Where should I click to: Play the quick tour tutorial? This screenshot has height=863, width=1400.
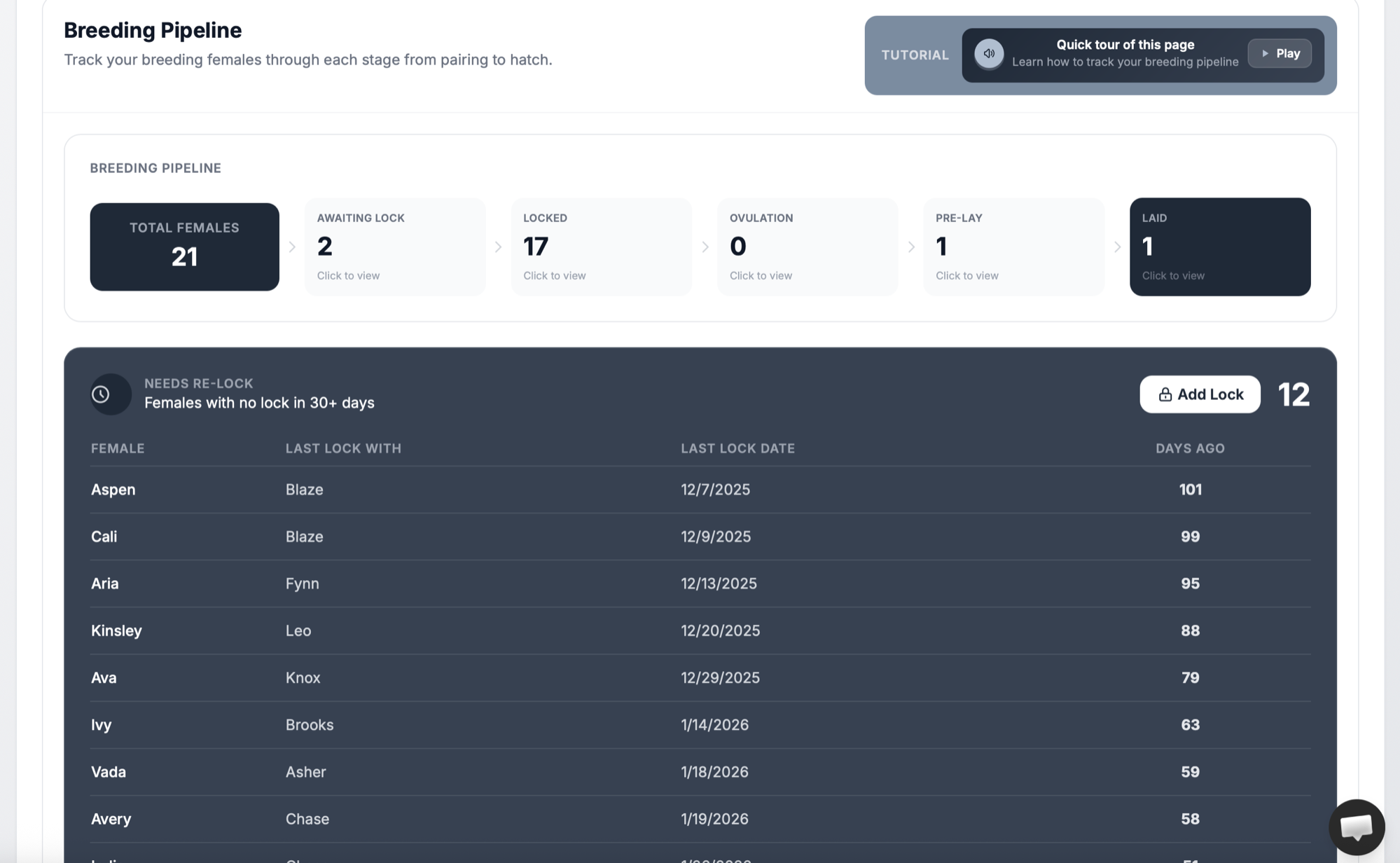point(1280,54)
